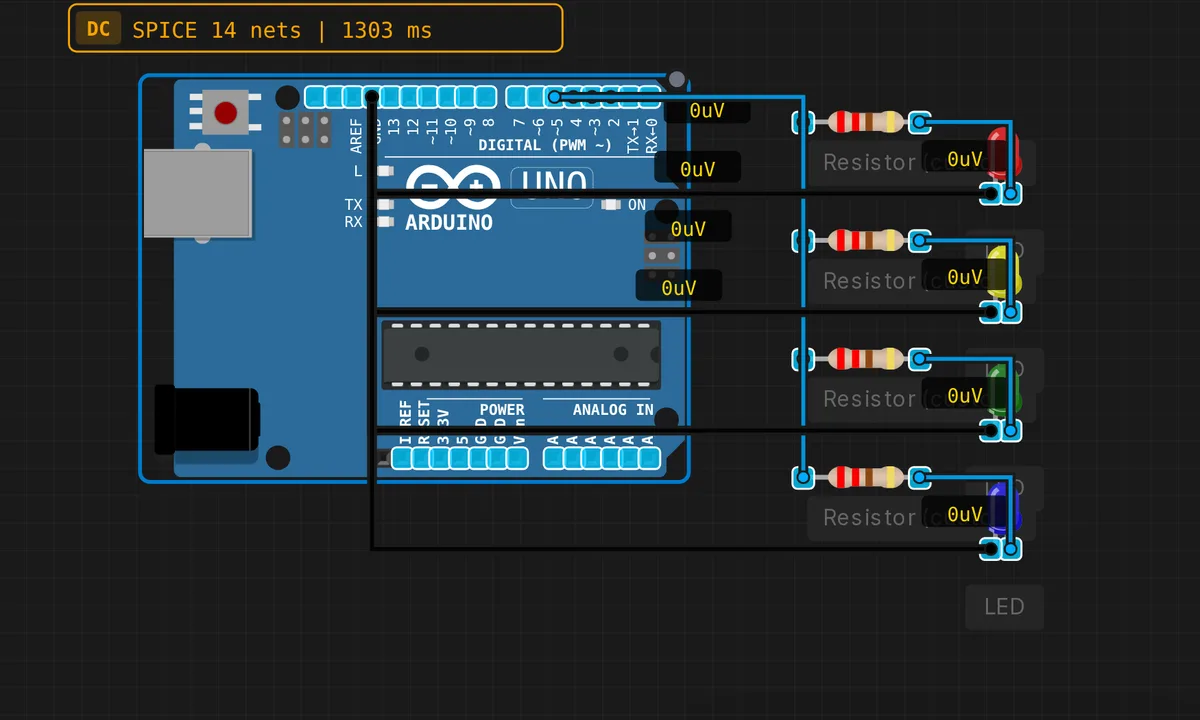
Task: Select the TX→1 pin on the header
Action: pyautogui.click(x=631, y=97)
